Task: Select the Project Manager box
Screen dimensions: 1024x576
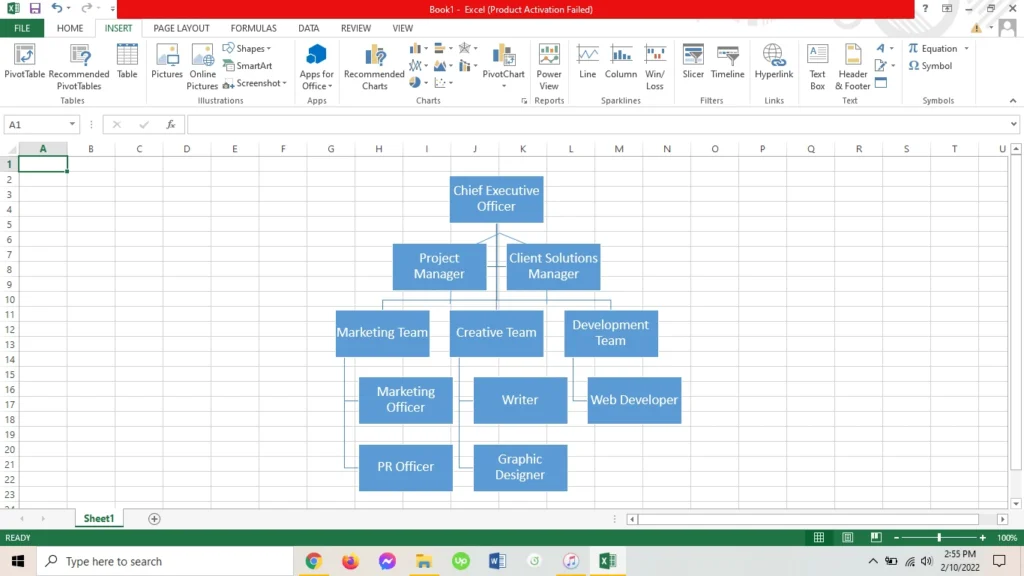Action: (x=439, y=266)
